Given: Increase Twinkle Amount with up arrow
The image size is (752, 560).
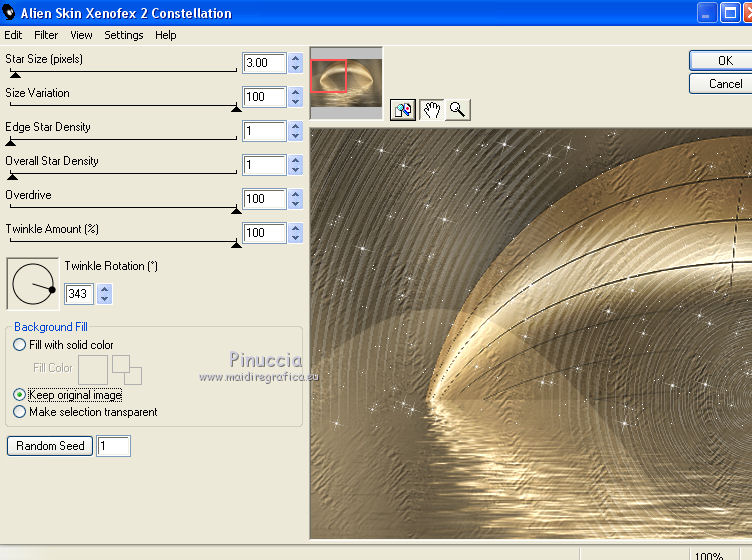Looking at the screenshot, I should 296,228.
